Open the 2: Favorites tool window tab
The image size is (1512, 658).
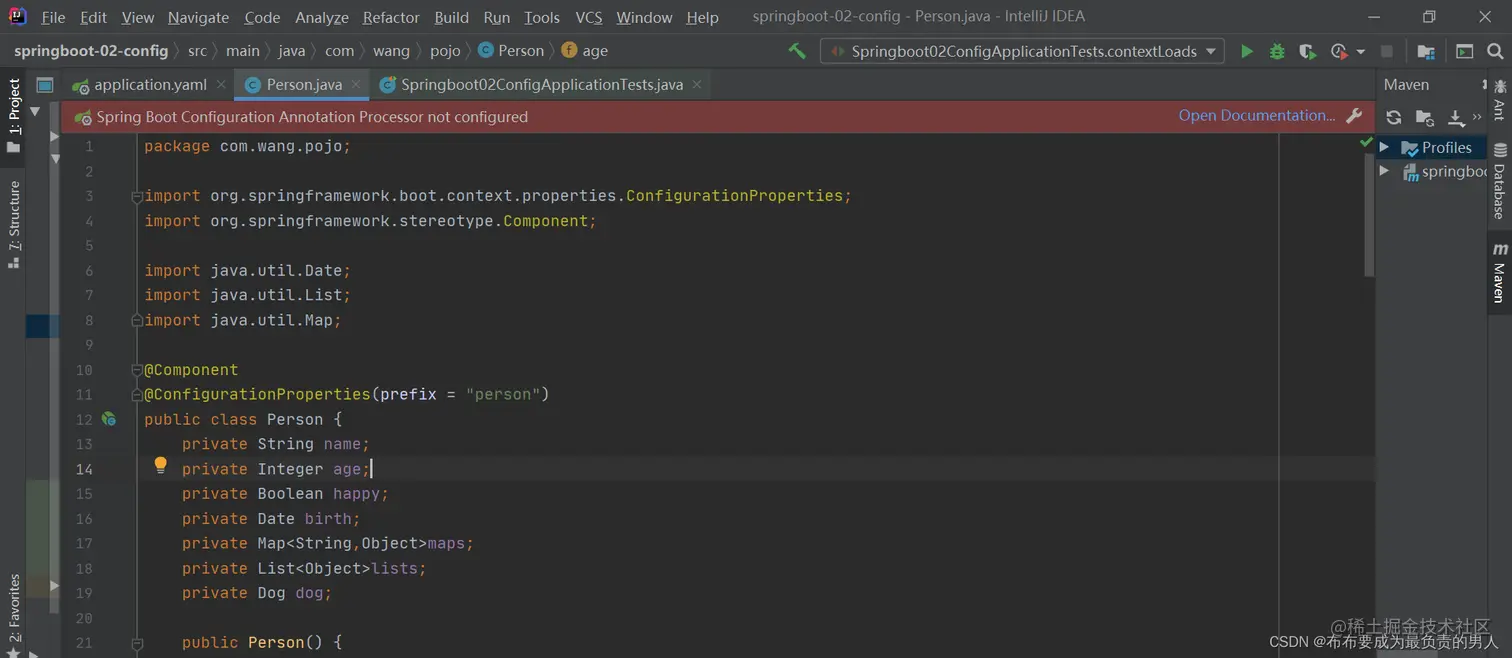(x=13, y=614)
